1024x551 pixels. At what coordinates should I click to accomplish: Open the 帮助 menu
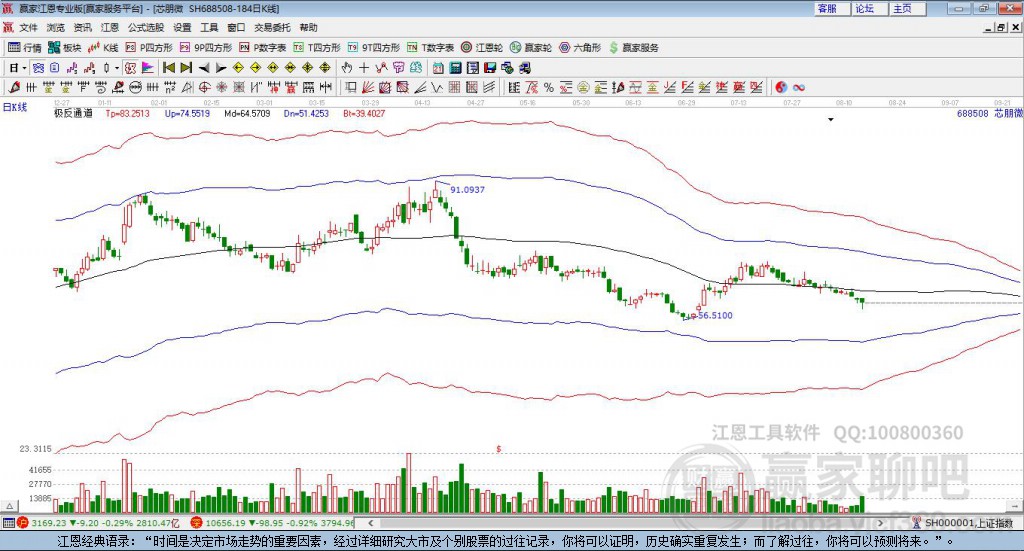308,27
